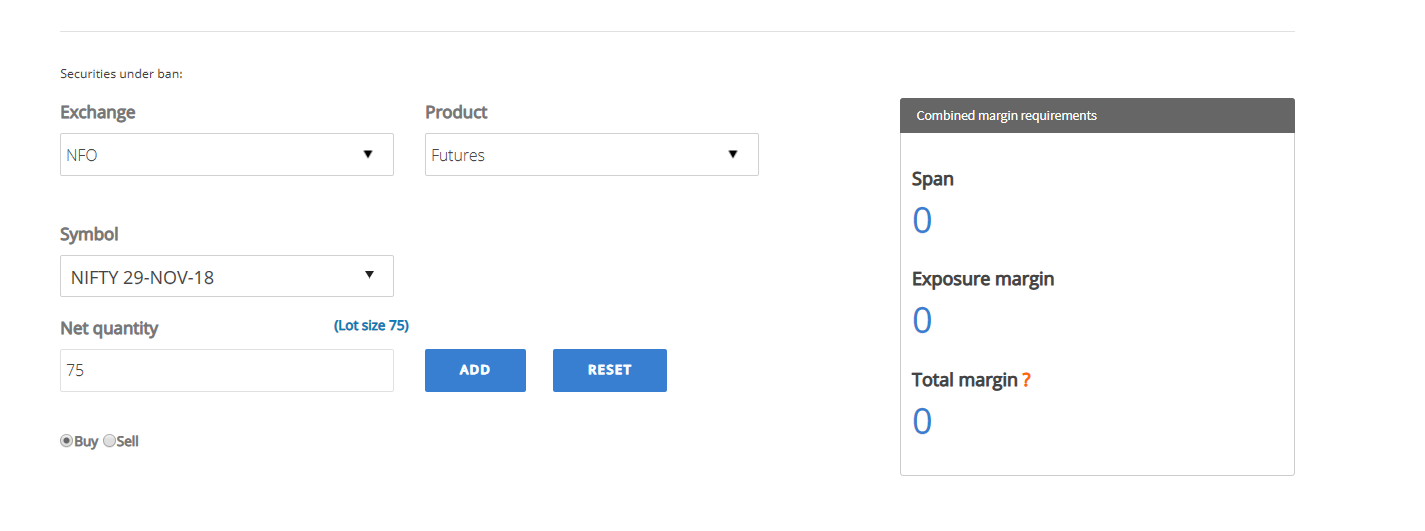Expand the Symbol list showing NIFTY 29-NOV-18

point(227,276)
